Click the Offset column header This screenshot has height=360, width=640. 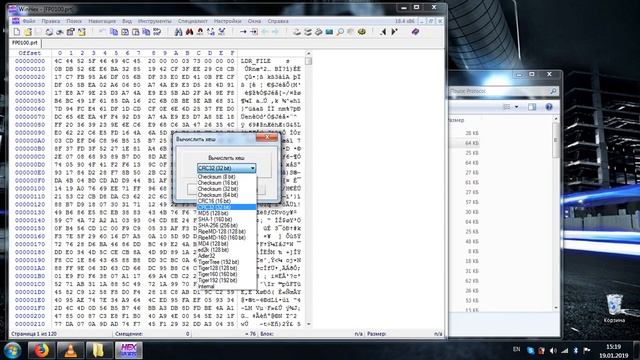click(x=30, y=53)
